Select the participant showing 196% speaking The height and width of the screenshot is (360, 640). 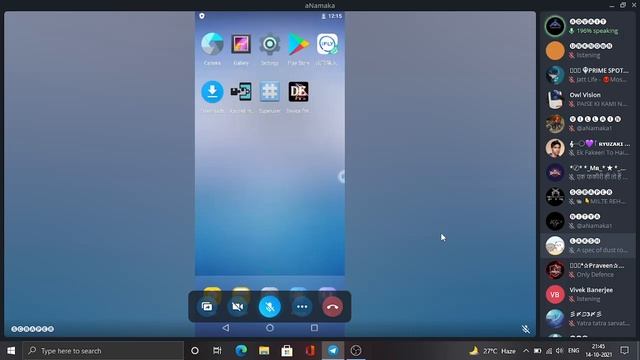point(588,26)
